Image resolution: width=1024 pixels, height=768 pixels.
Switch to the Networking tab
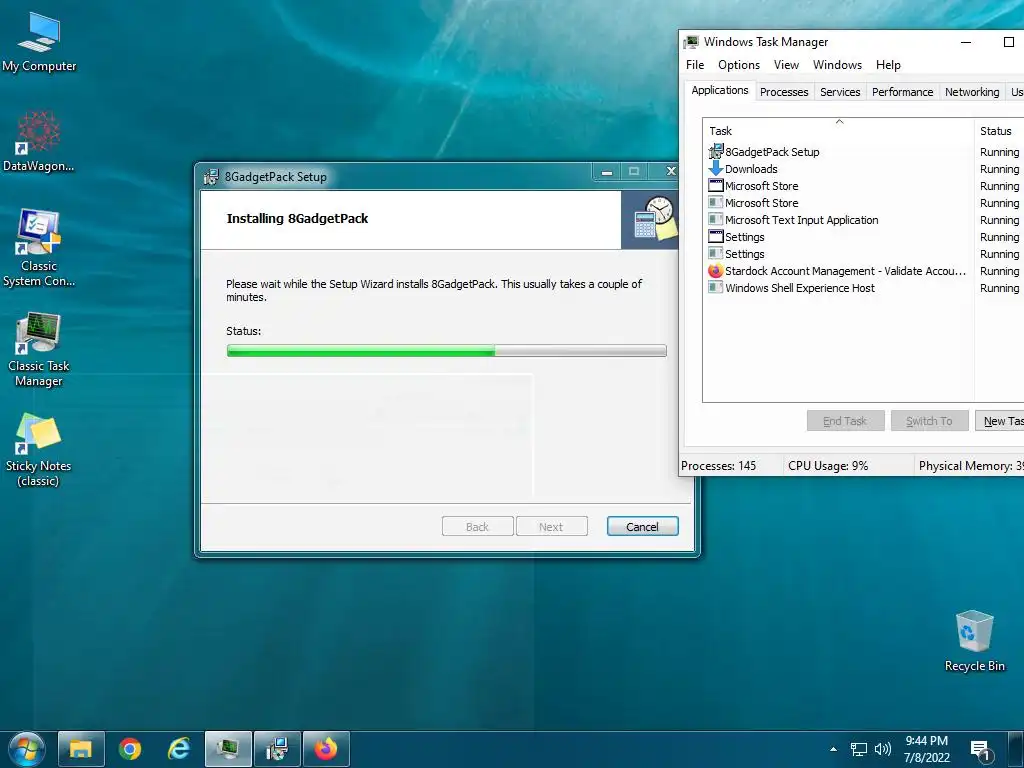[972, 92]
